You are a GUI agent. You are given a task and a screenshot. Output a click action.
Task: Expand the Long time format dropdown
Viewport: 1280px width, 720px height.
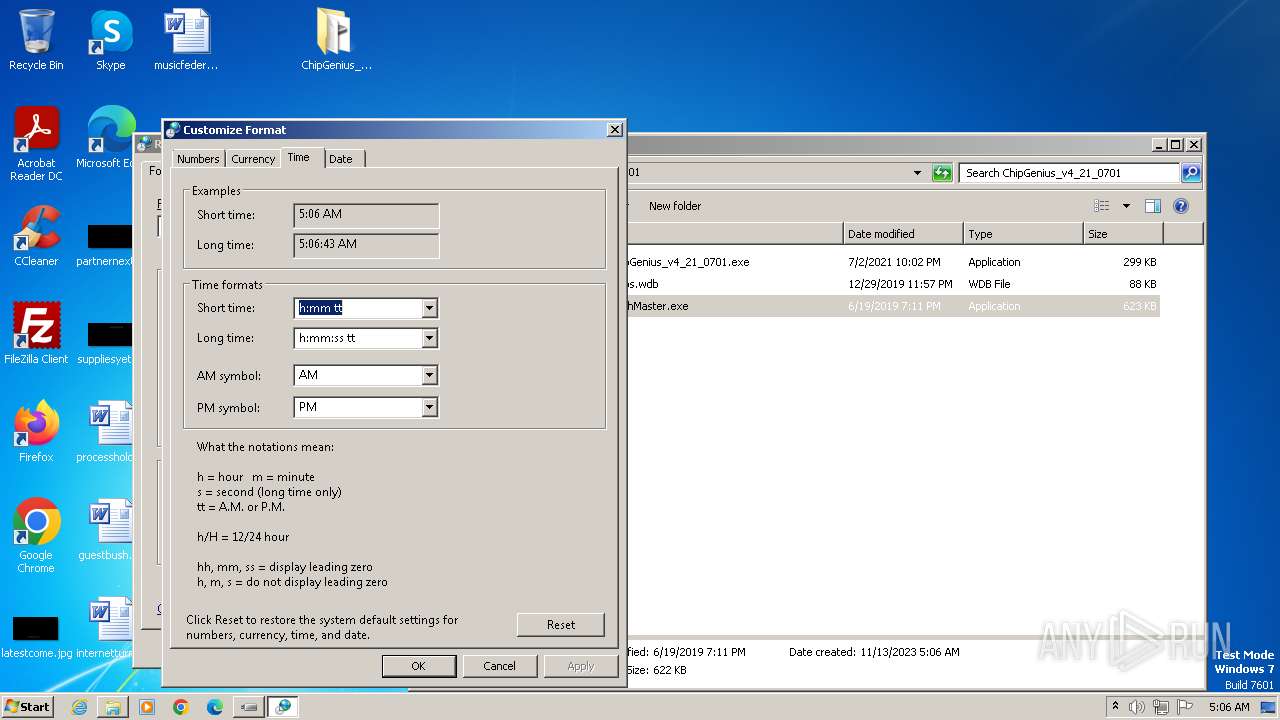(x=429, y=338)
